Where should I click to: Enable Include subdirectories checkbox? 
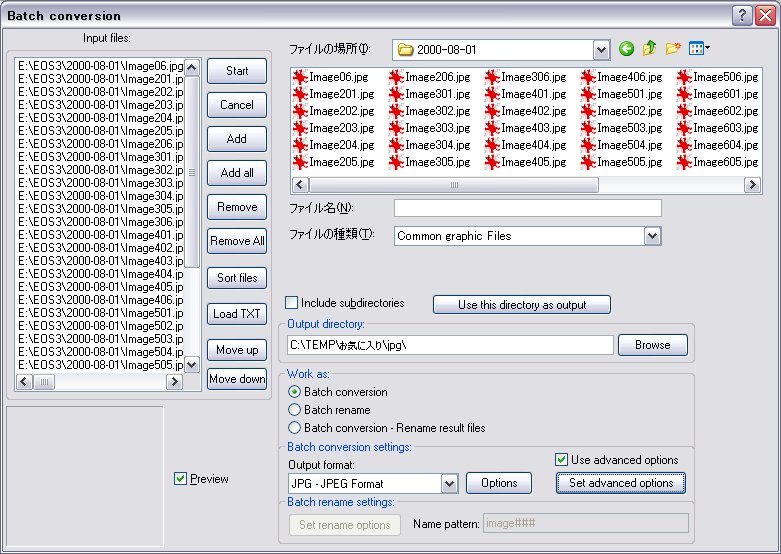[292, 303]
